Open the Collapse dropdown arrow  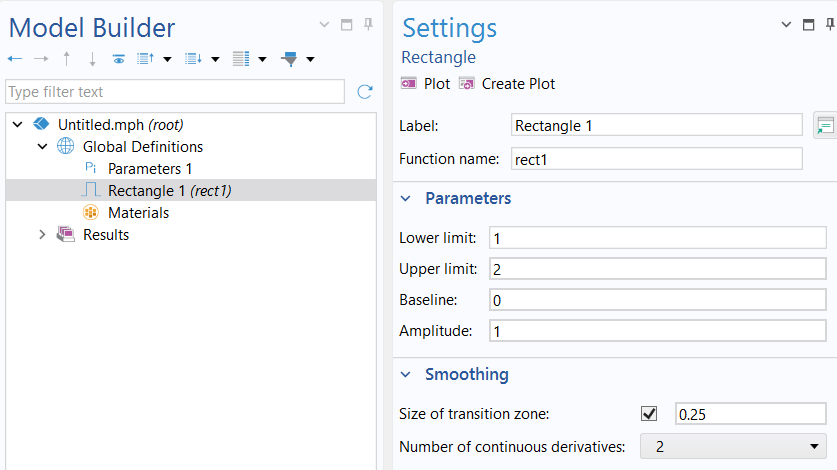(167, 59)
